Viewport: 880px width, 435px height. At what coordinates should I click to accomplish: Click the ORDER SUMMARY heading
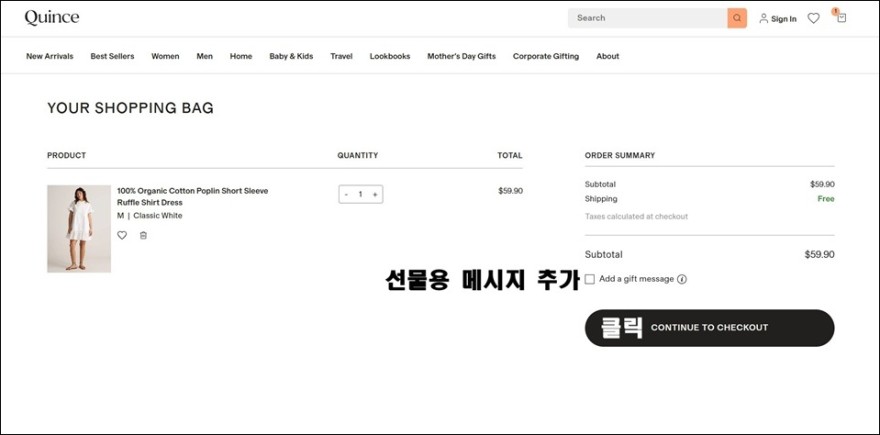pyautogui.click(x=620, y=155)
